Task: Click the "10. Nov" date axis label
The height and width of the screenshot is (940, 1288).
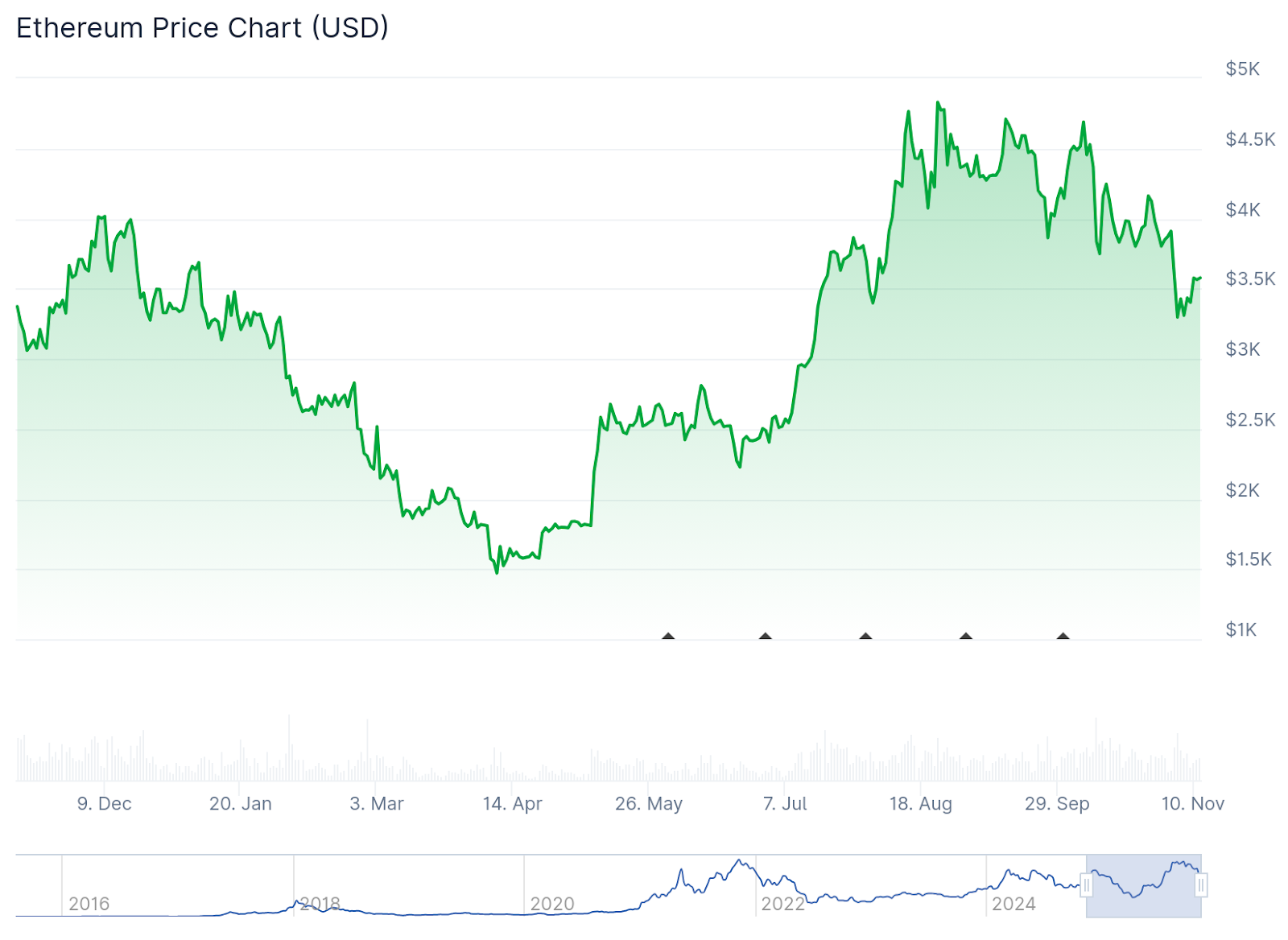Action: click(1192, 803)
